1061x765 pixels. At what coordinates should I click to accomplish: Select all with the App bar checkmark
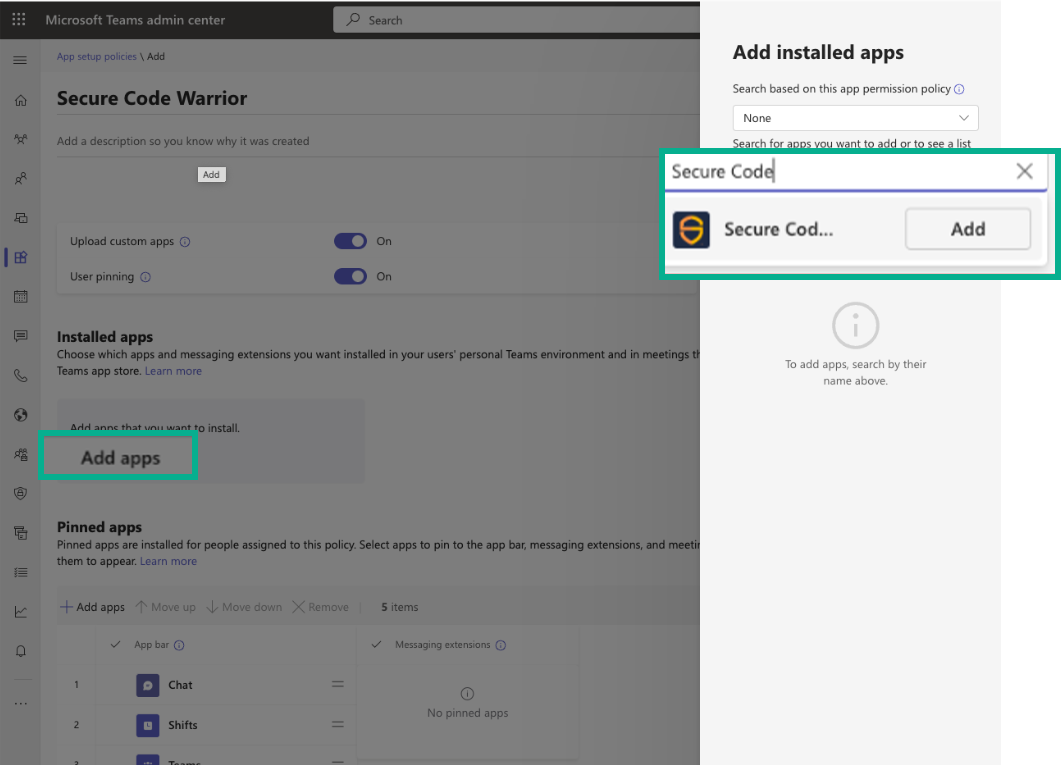click(116, 645)
